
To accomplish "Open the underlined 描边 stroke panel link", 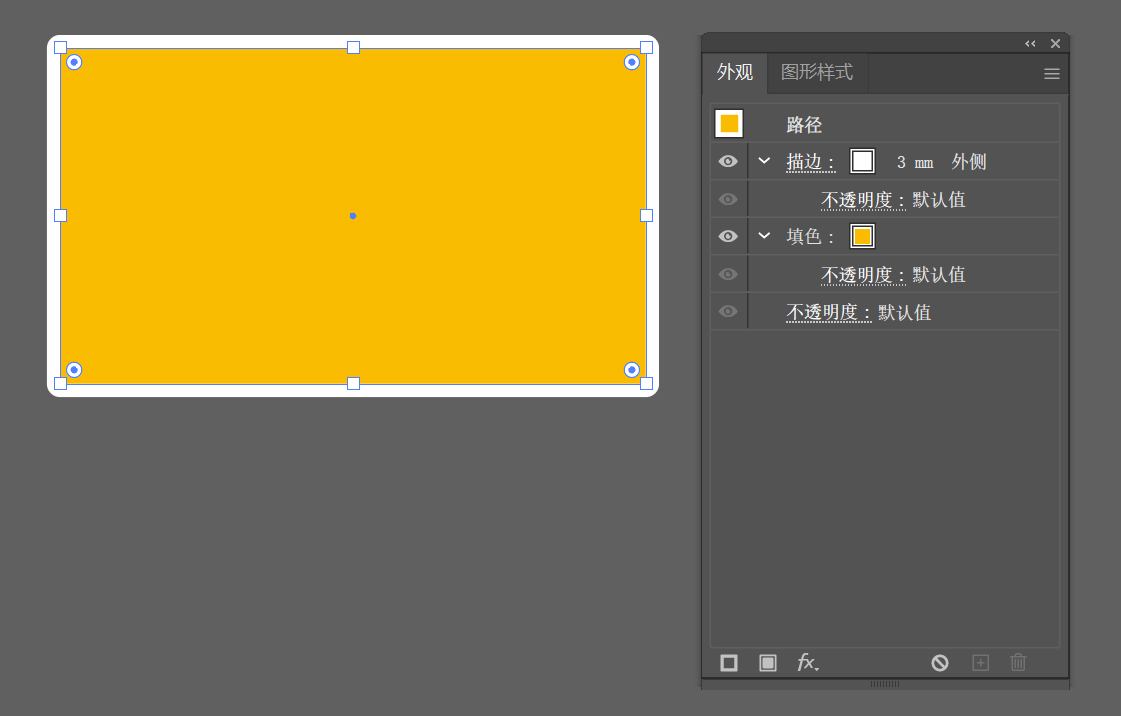I will [810, 162].
